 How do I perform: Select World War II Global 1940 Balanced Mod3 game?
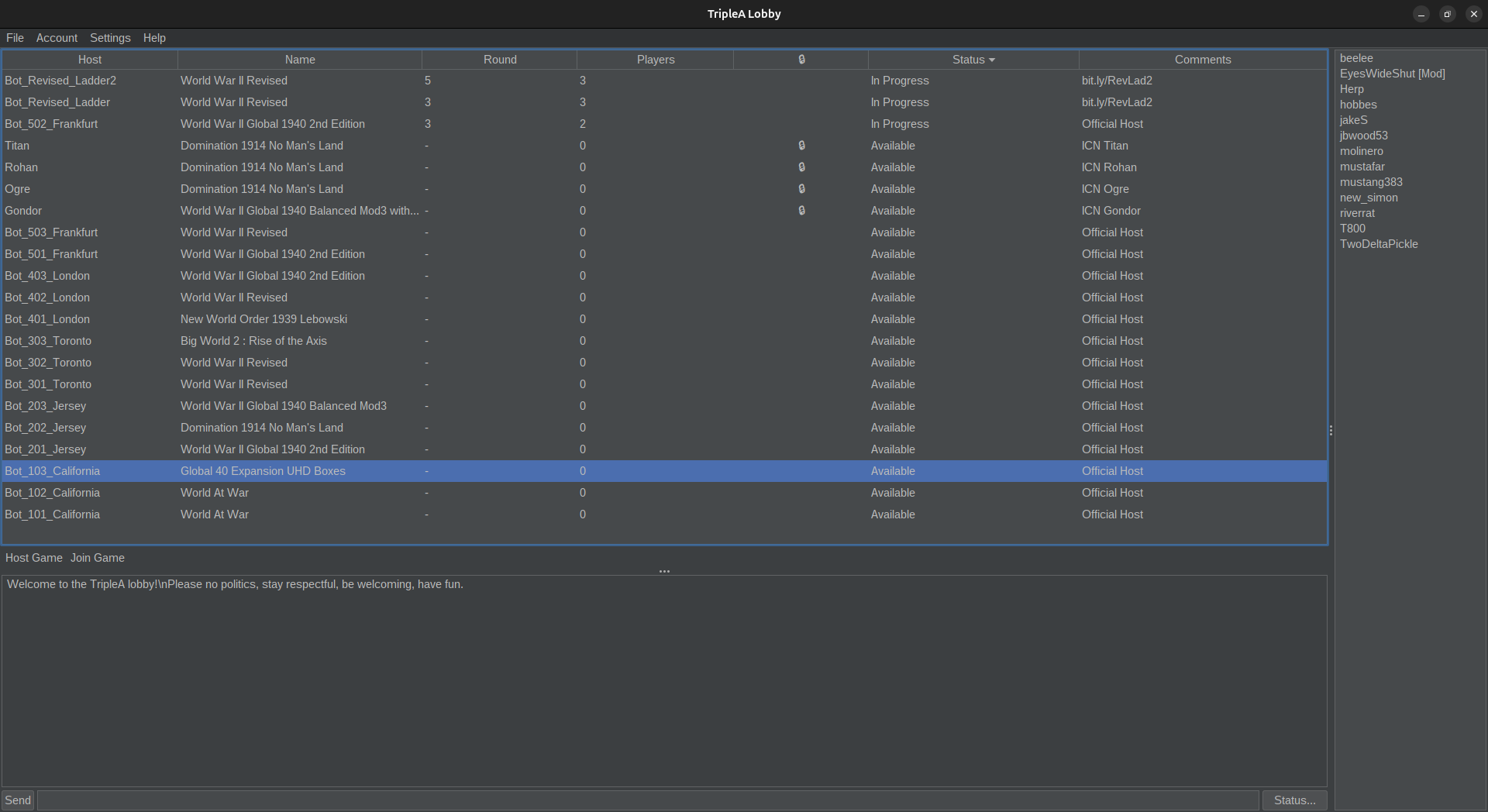coord(664,406)
